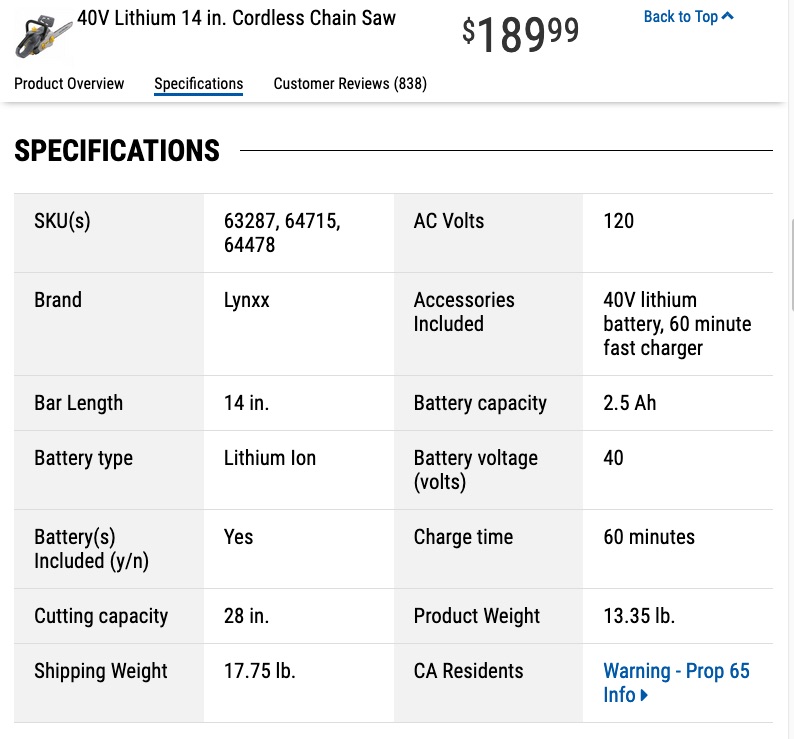Click the SPECIFICATIONS section heading
Screen dimensions: 794x739
117,150
